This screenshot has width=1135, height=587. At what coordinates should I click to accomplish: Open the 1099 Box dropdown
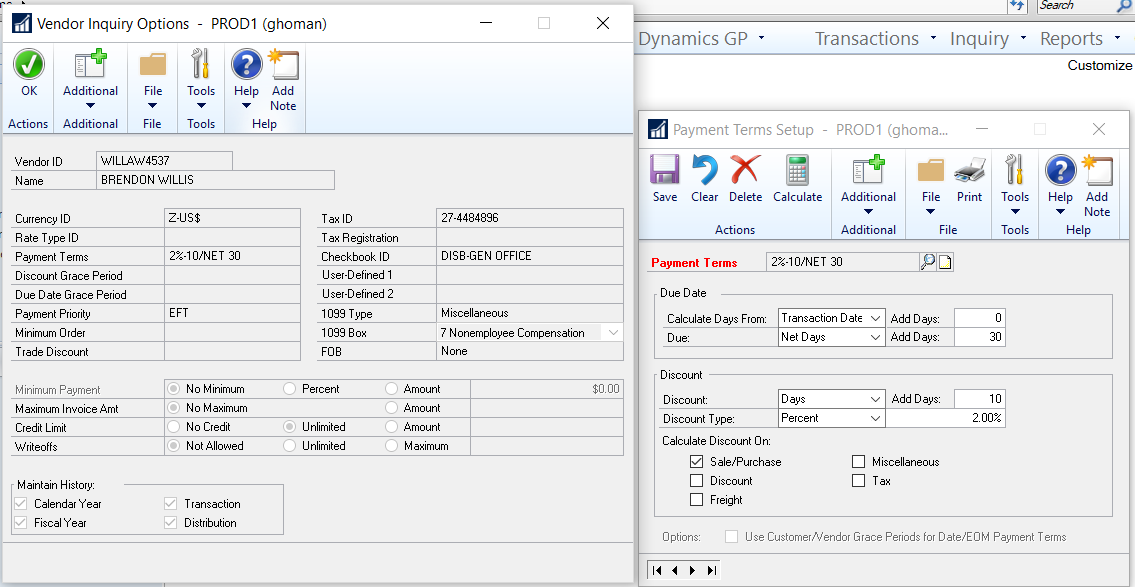click(613, 332)
